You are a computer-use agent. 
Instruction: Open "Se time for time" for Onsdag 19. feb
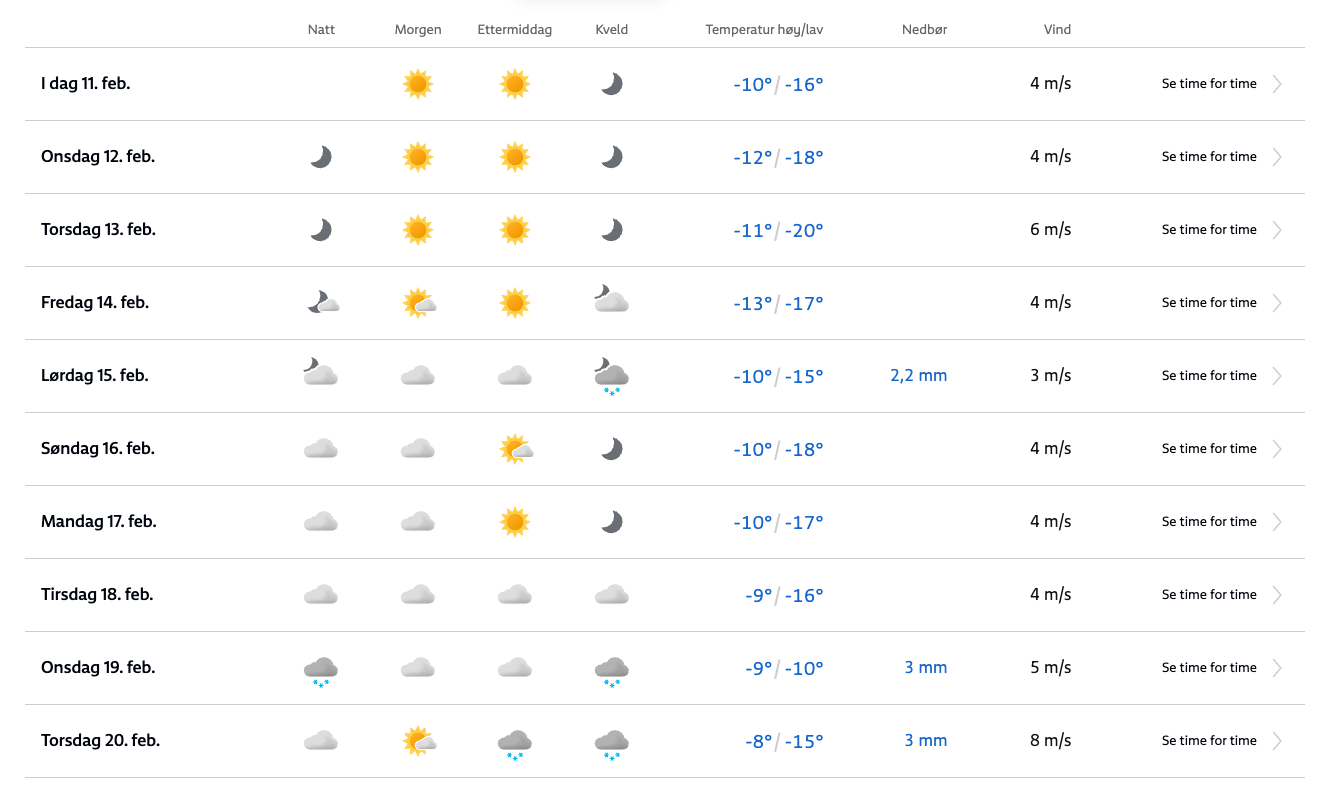coord(1209,668)
